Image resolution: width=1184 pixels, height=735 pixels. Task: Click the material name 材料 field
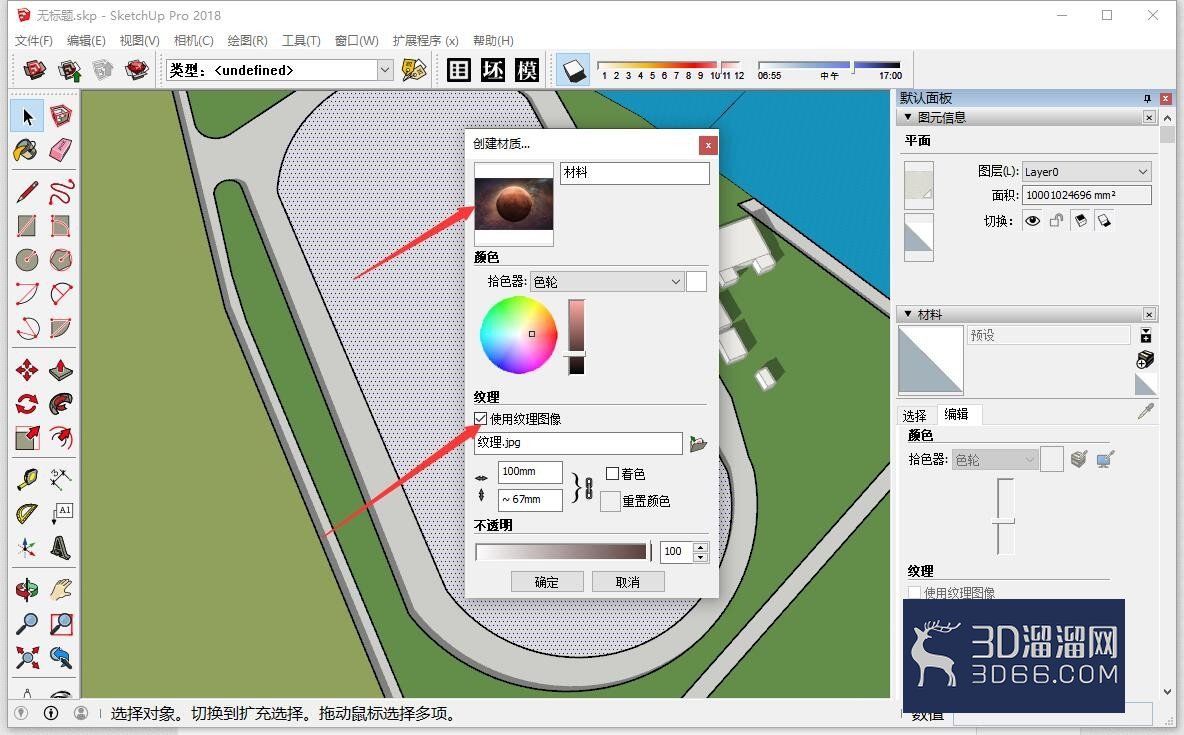coord(634,172)
